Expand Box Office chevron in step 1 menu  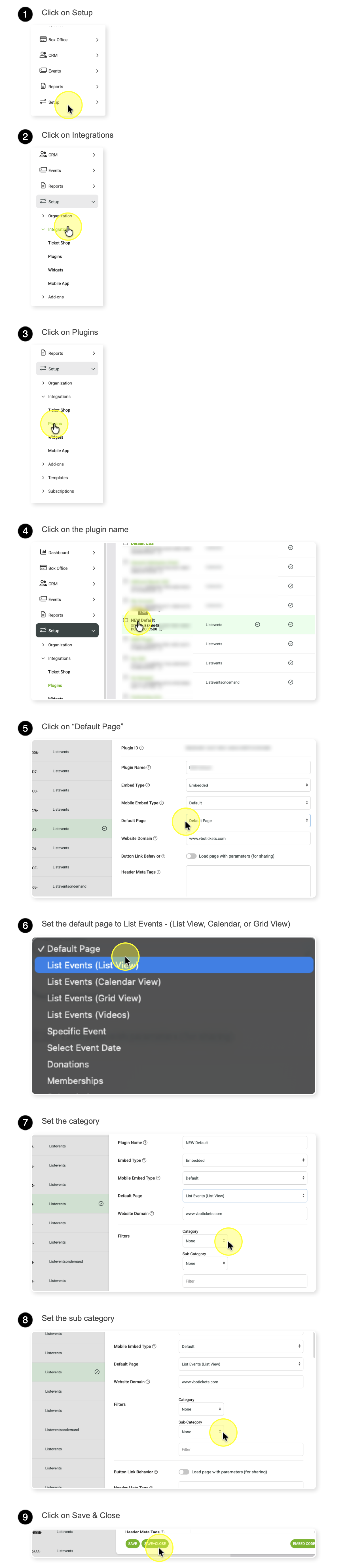pyautogui.click(x=98, y=40)
